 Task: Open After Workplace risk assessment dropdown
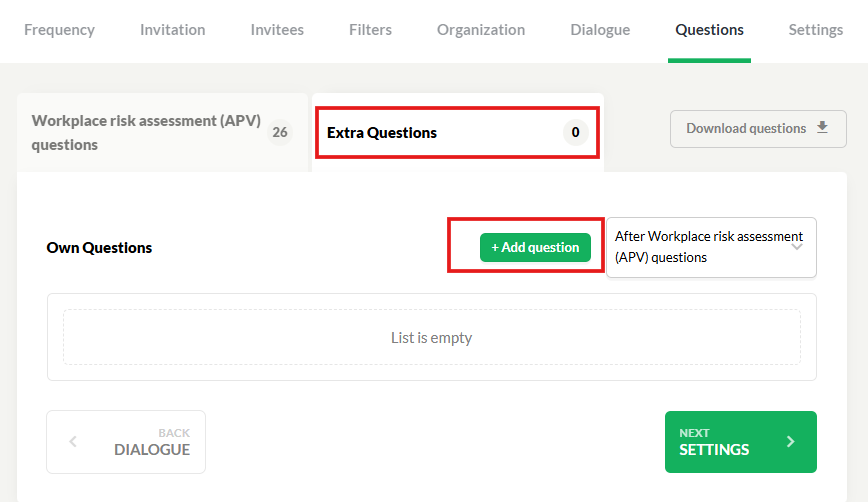click(711, 247)
